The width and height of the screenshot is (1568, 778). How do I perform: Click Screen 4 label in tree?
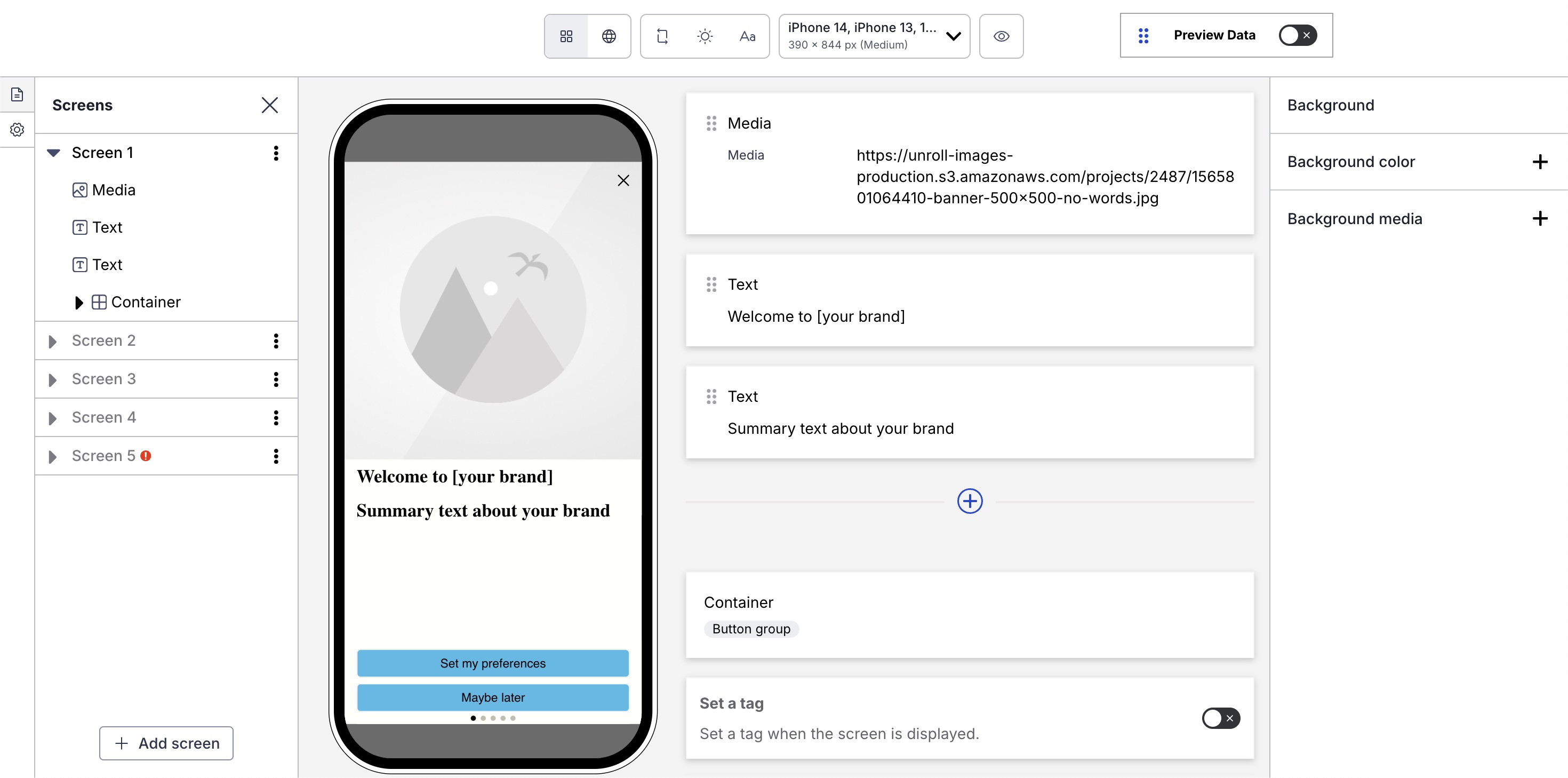click(103, 417)
